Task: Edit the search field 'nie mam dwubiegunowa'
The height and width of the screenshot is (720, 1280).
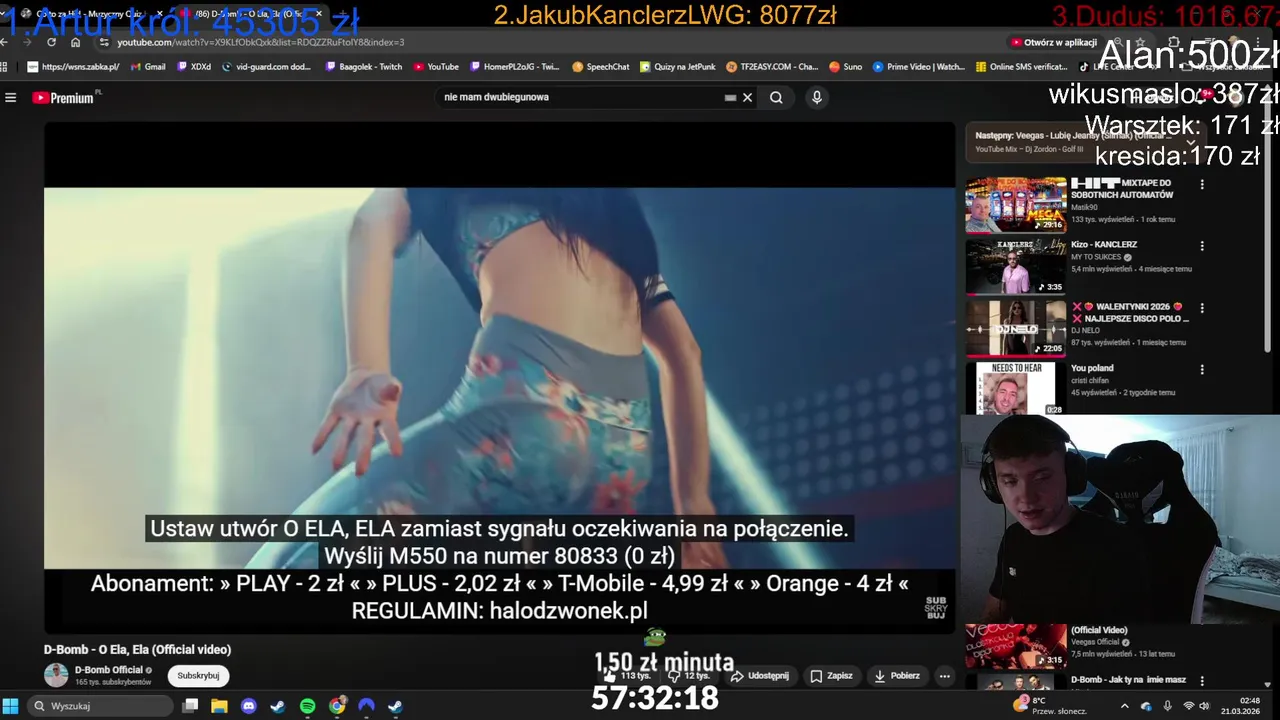Action: (580, 98)
